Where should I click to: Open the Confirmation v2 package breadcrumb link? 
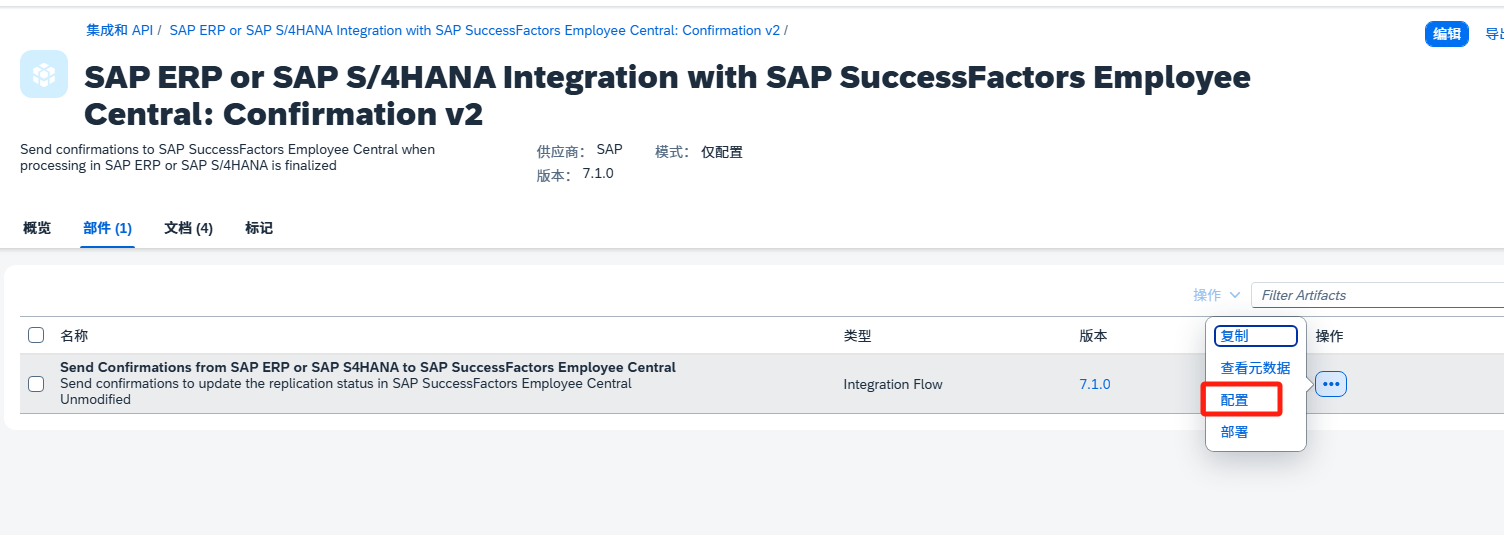[475, 30]
